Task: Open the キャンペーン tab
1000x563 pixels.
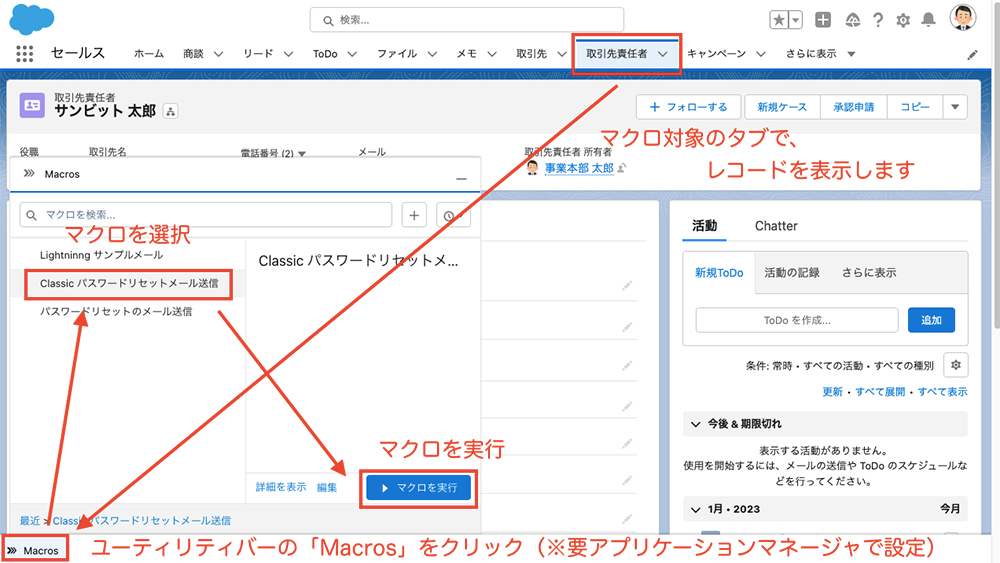Action: [x=716, y=54]
